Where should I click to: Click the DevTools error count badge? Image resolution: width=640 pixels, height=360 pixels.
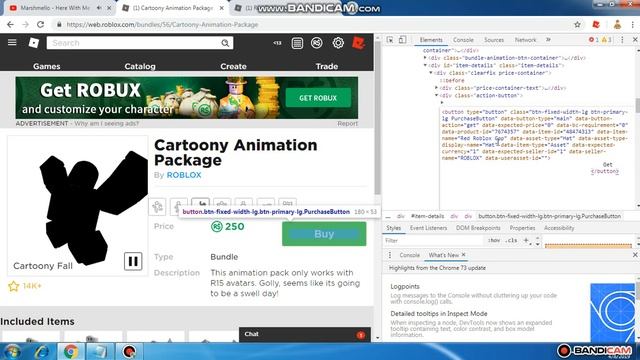593,40
